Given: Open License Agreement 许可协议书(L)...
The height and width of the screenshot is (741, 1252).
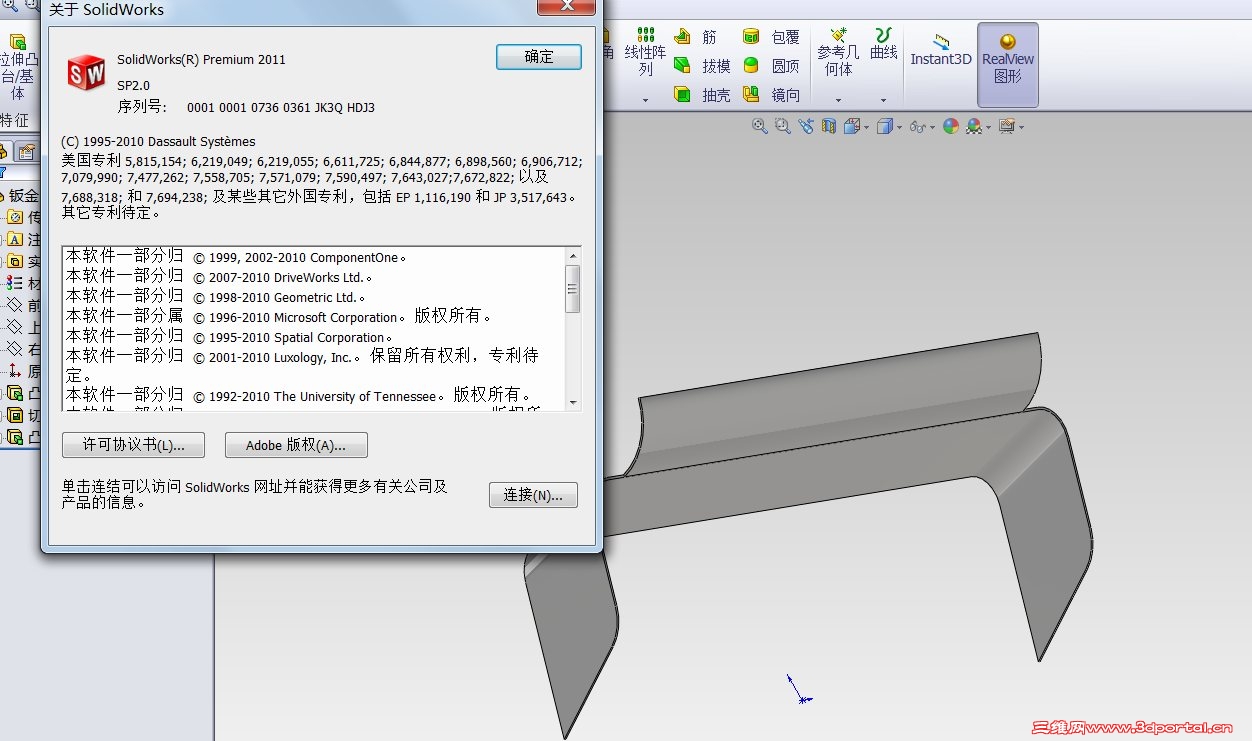Looking at the screenshot, I should coord(133,445).
